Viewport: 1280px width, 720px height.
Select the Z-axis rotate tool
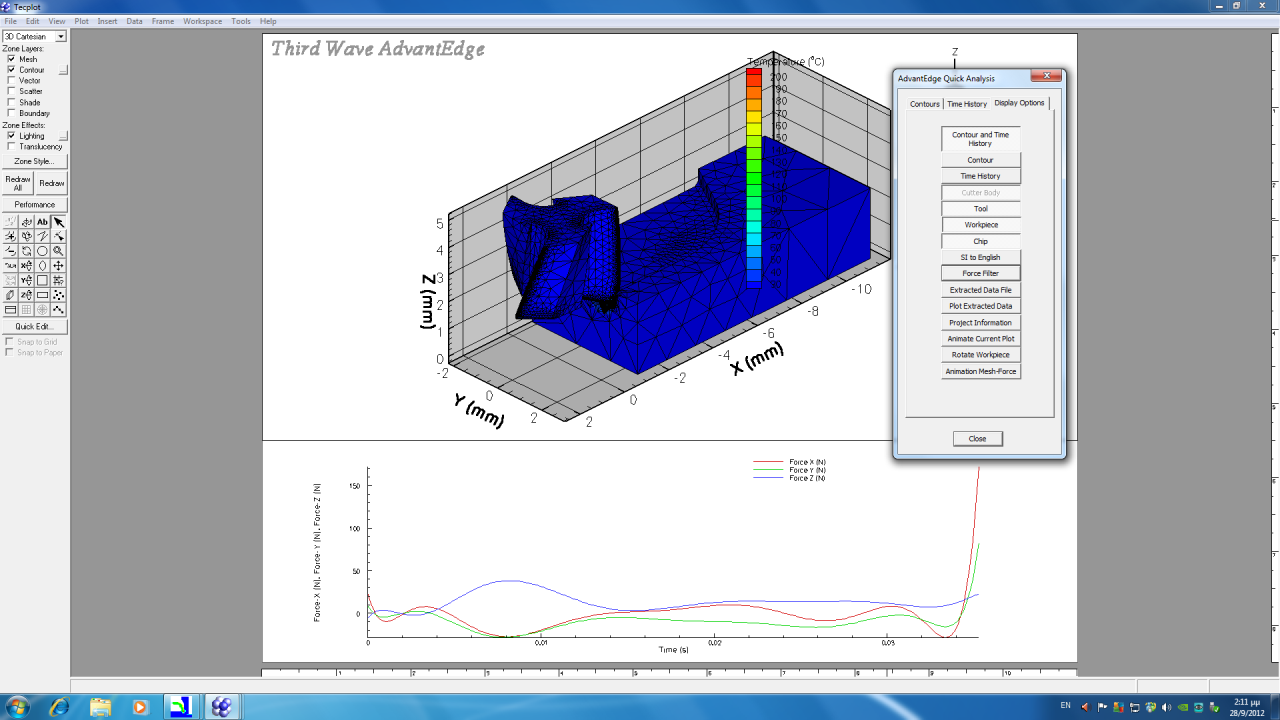[x=26, y=295]
